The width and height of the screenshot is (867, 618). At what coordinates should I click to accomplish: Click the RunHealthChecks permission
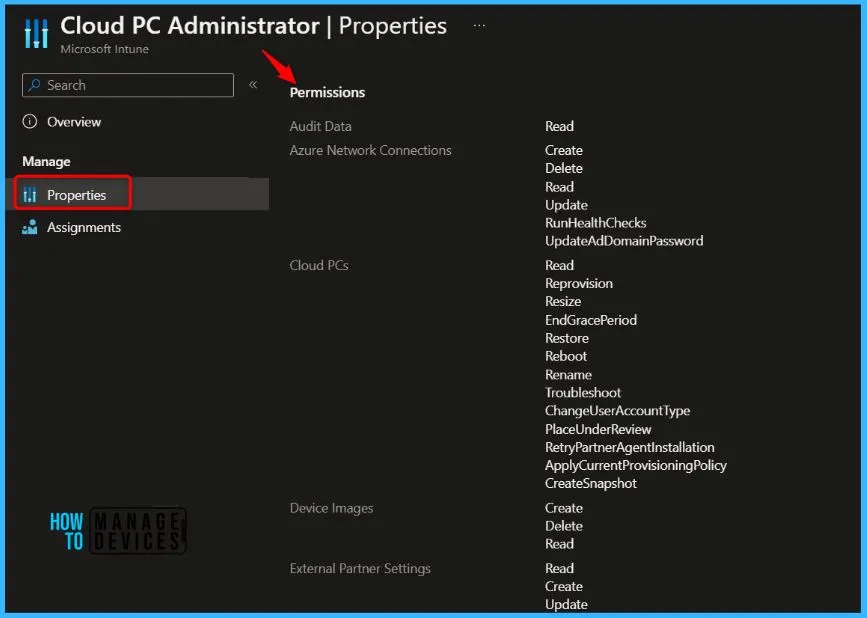click(596, 223)
